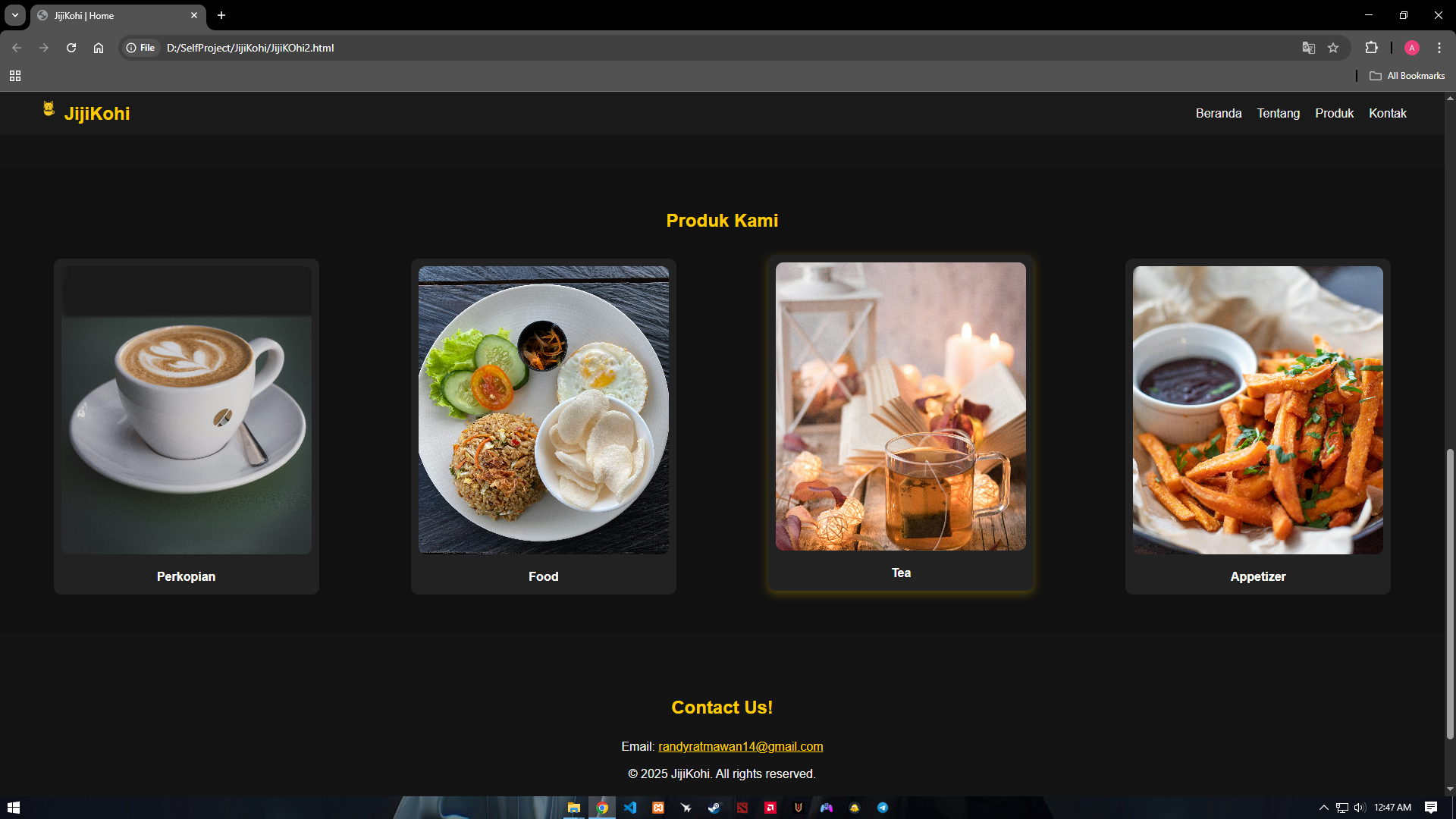Viewport: 1456px width, 819px height.
Task: Launch Steam from the taskbar
Action: (714, 807)
